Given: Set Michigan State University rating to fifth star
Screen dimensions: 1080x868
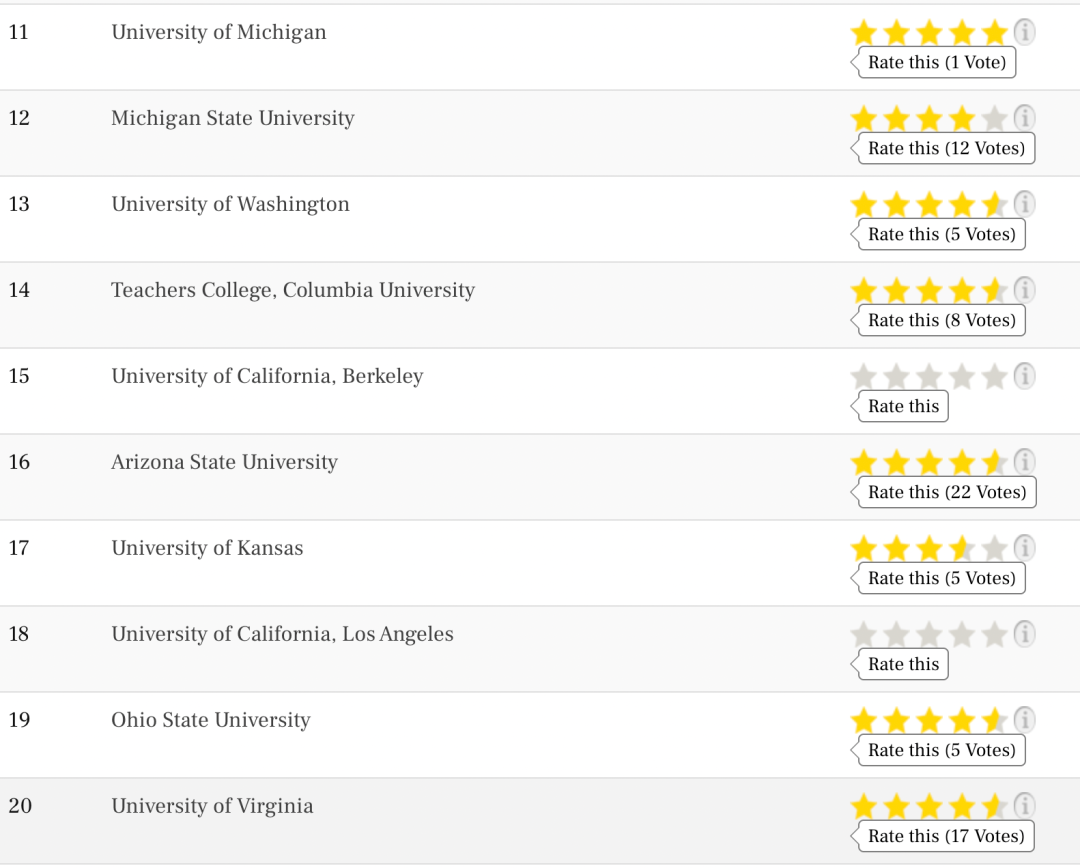Looking at the screenshot, I should (994, 118).
